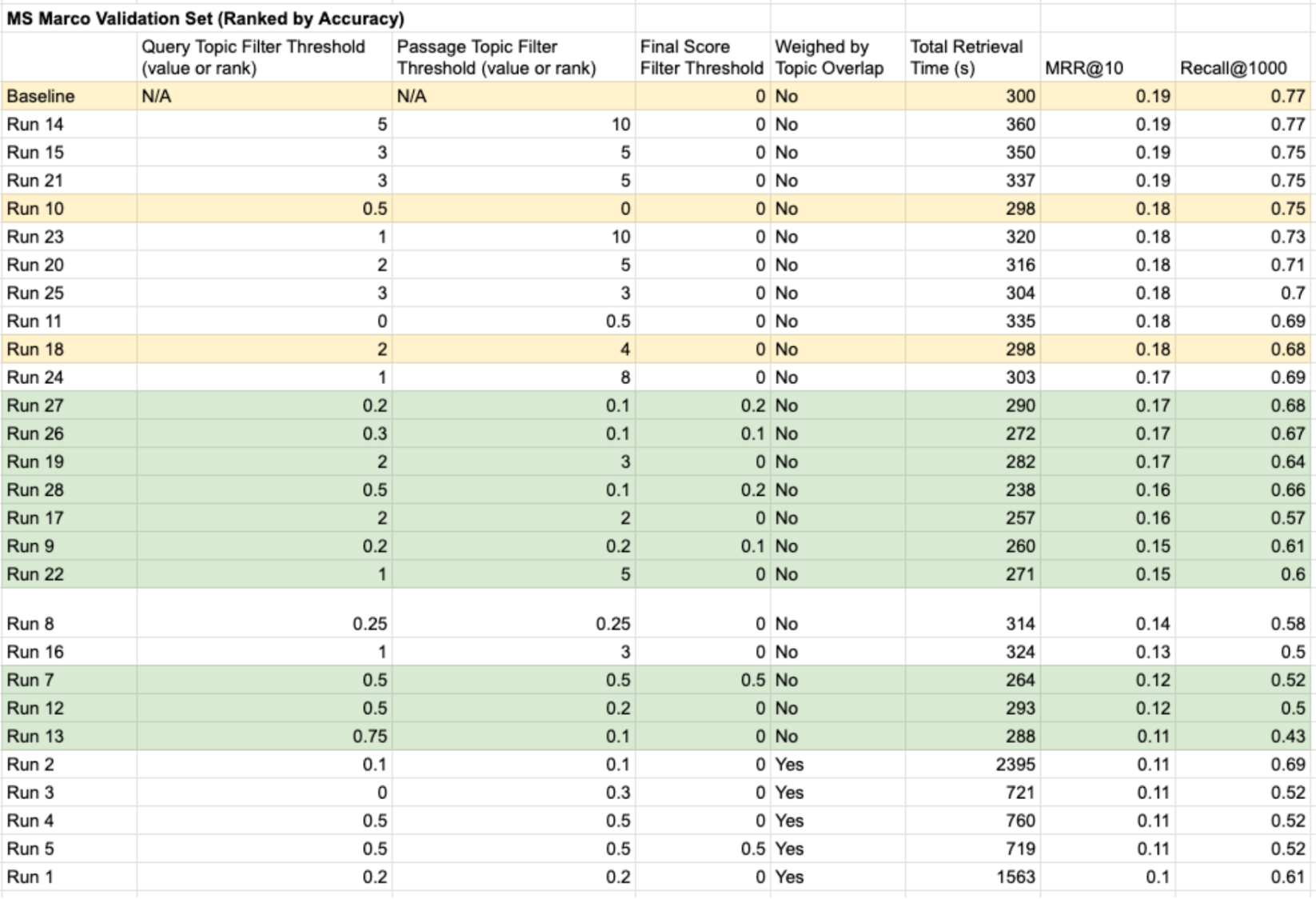This screenshot has height=899, width=1316.
Task: Click Run 14's retrieval time 360
Action: 1020,124
